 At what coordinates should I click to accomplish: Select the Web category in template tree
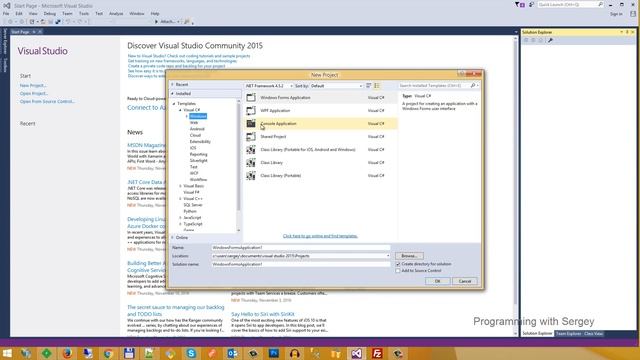click(194, 122)
